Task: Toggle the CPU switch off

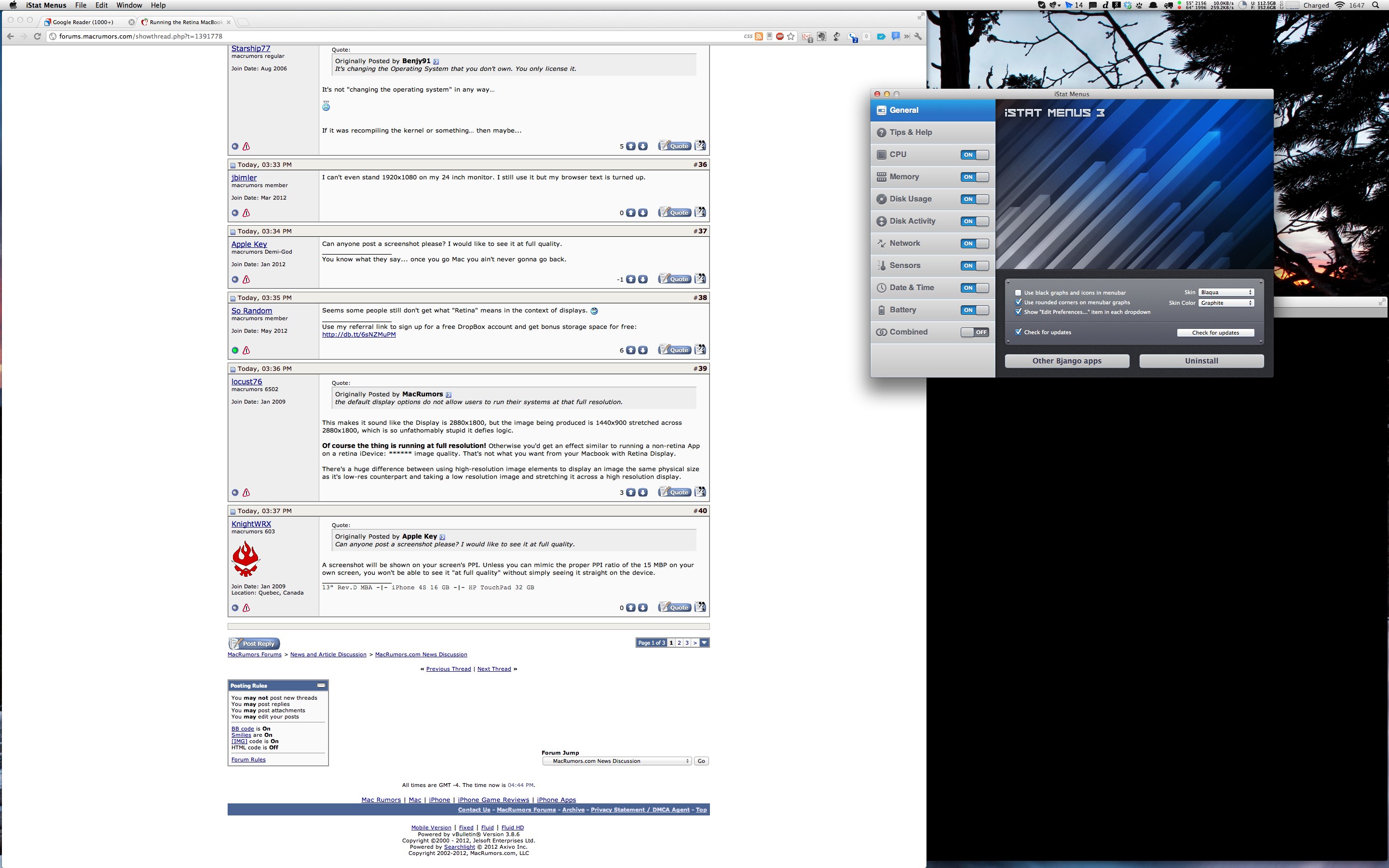Action: tap(975, 155)
